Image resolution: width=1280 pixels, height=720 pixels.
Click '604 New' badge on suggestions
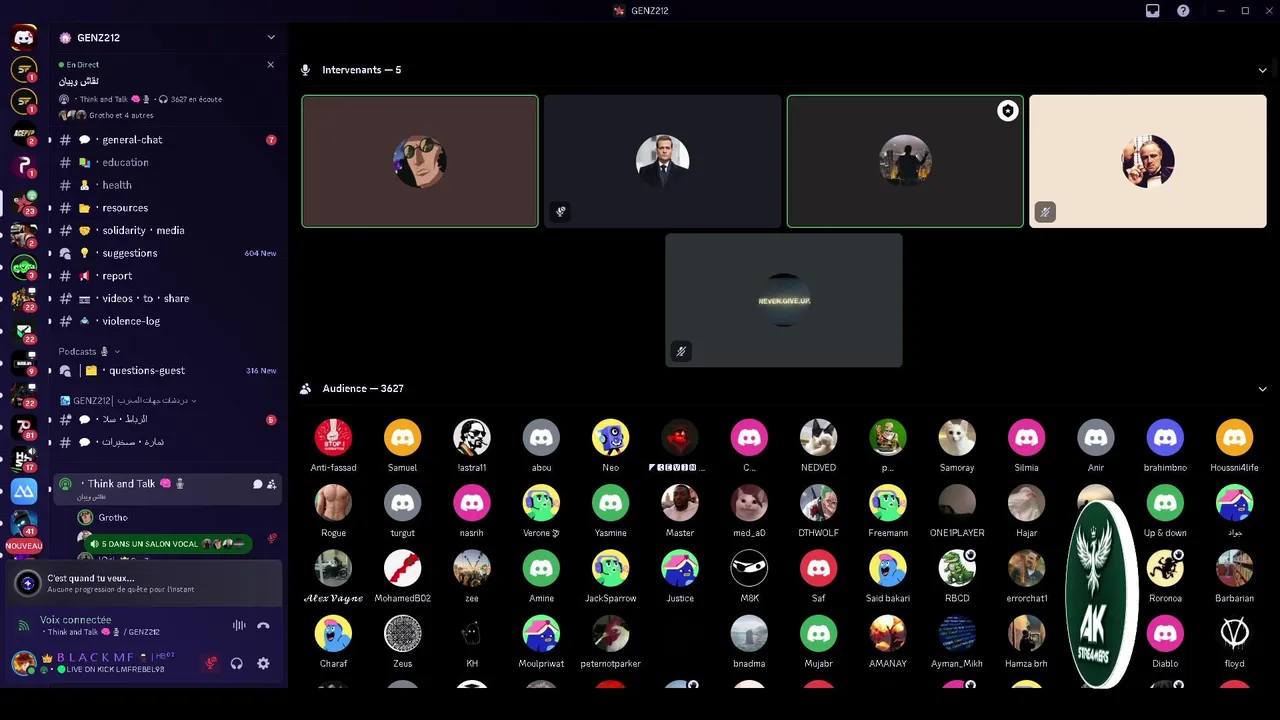click(x=260, y=253)
